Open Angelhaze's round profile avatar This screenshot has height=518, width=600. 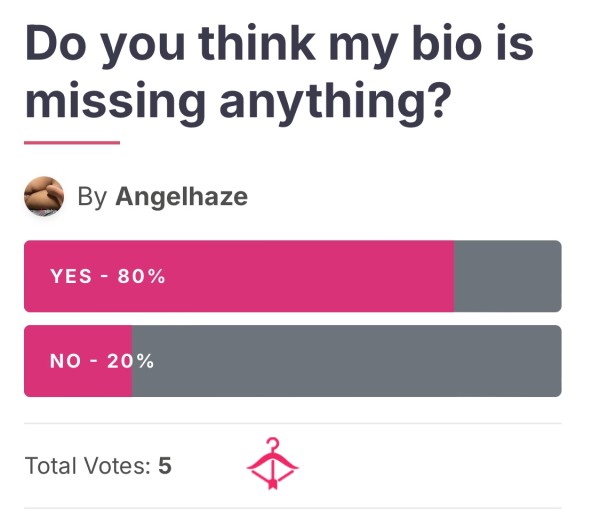[x=44, y=196]
